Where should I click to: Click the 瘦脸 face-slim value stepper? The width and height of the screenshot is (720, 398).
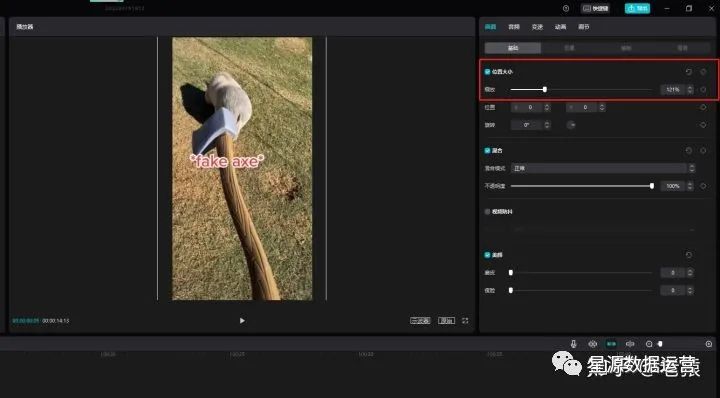tap(690, 291)
